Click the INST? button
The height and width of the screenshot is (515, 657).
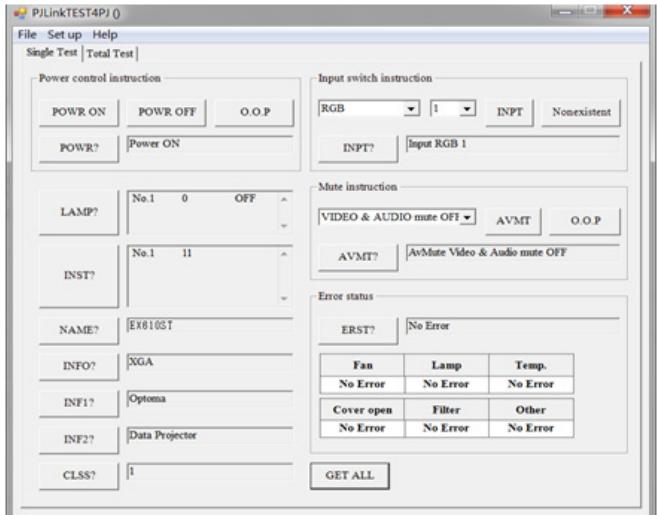click(x=79, y=275)
